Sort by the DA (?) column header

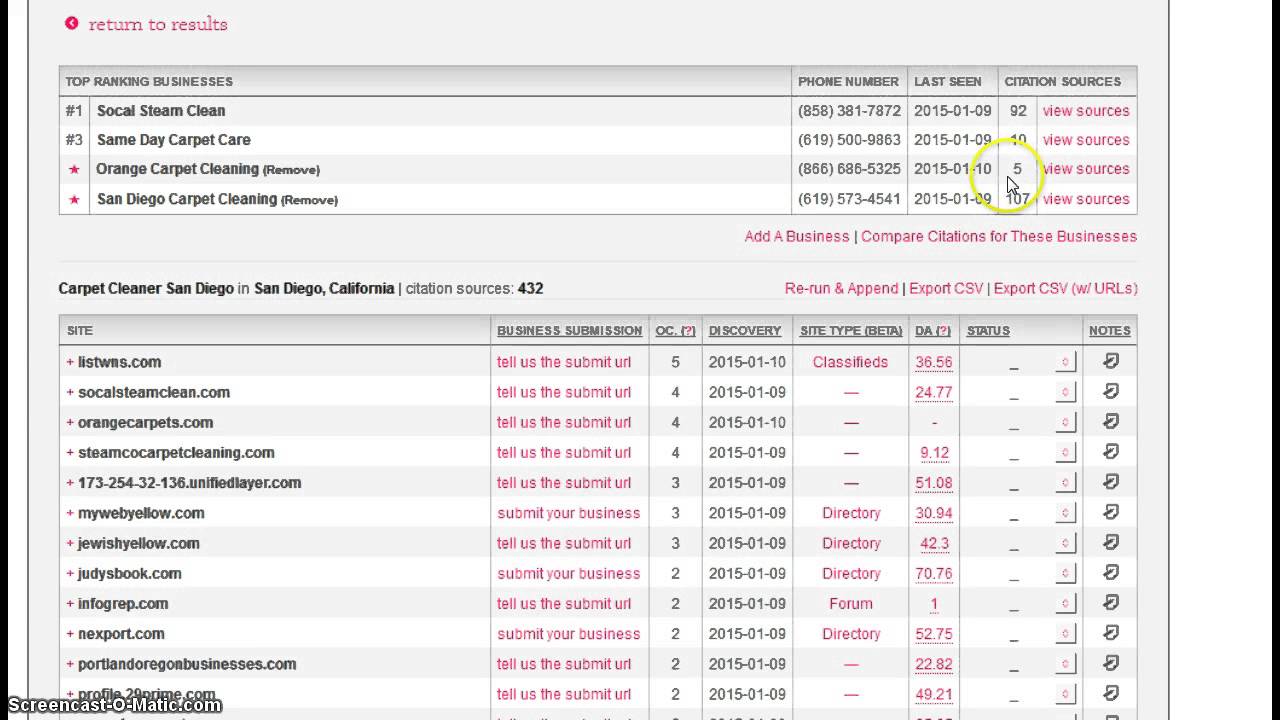(x=934, y=331)
